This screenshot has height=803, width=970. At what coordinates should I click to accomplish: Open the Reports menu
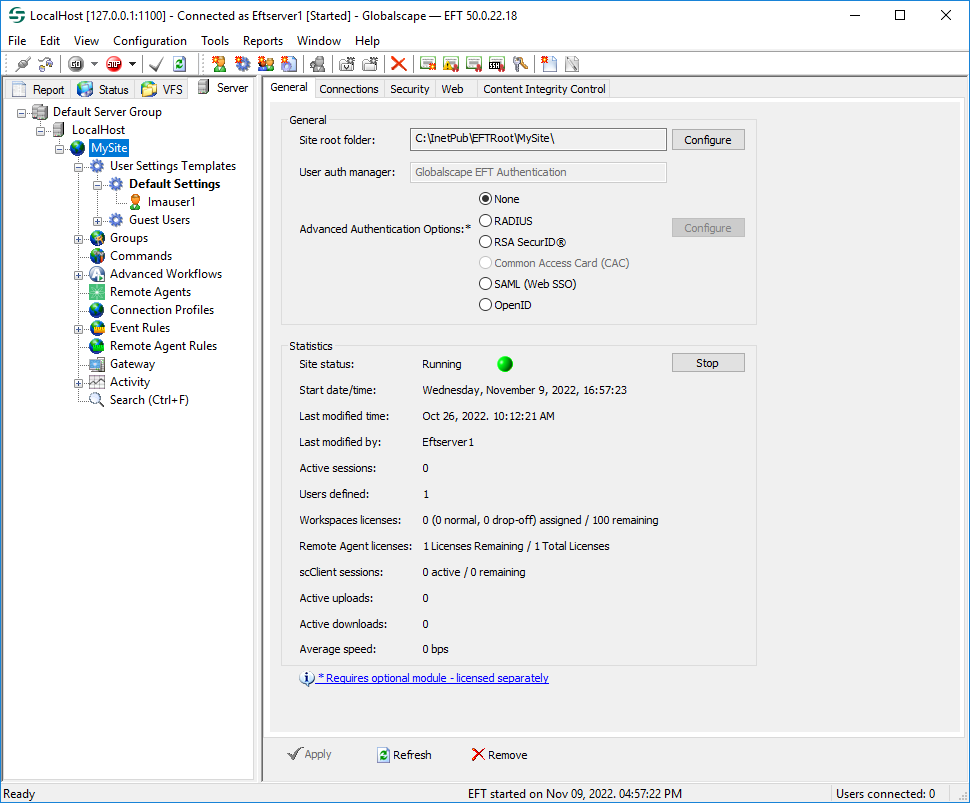tap(263, 41)
